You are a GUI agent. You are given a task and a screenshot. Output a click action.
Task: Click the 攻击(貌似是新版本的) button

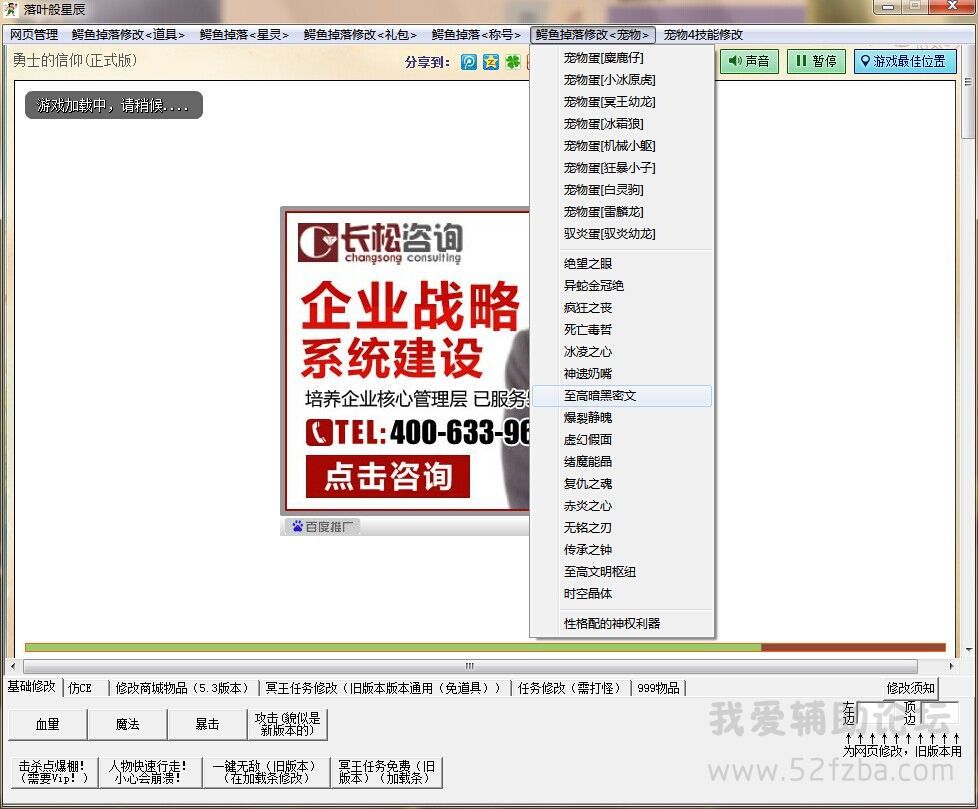(288, 724)
